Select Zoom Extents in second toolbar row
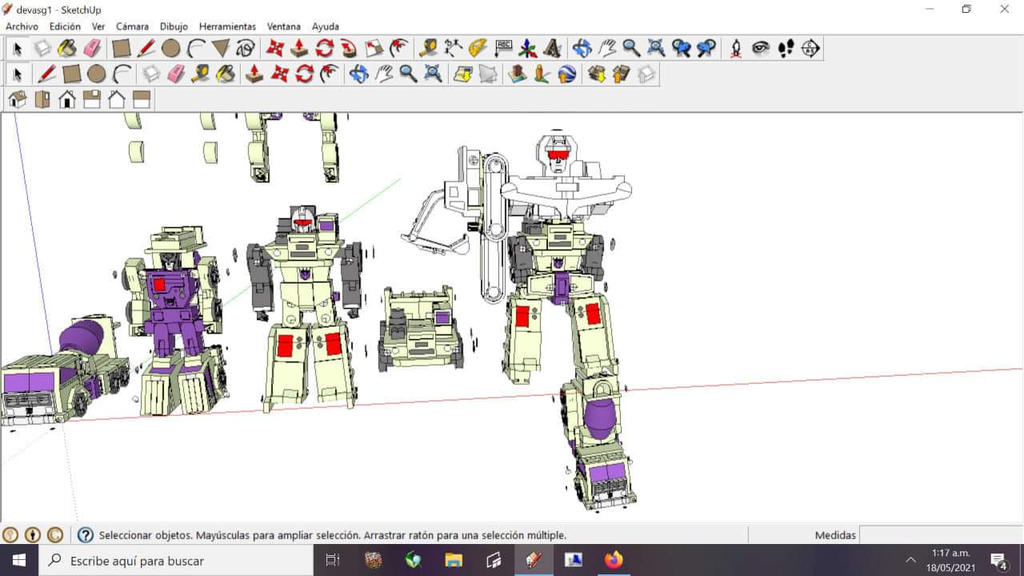This screenshot has width=1024, height=576. pos(433,74)
